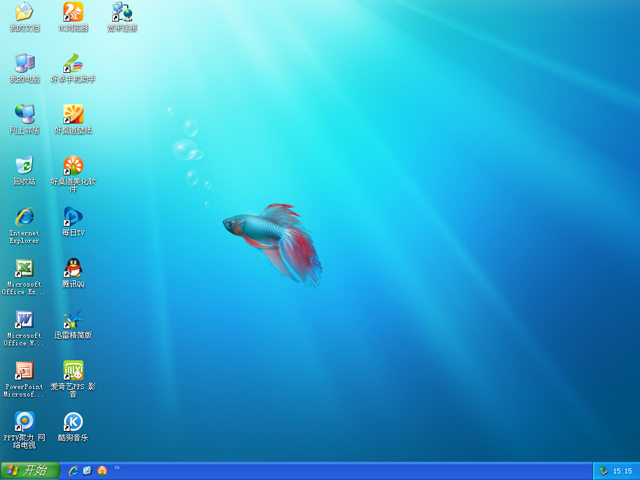Expand the Quick Launch overflow chevron

pyautogui.click(x=117, y=468)
